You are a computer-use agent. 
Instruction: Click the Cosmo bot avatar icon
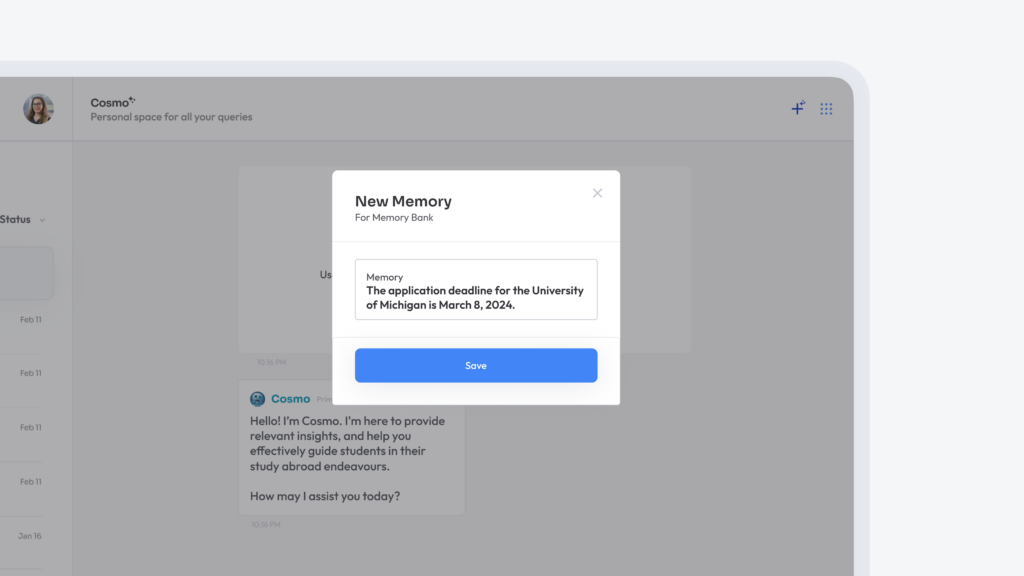(257, 398)
